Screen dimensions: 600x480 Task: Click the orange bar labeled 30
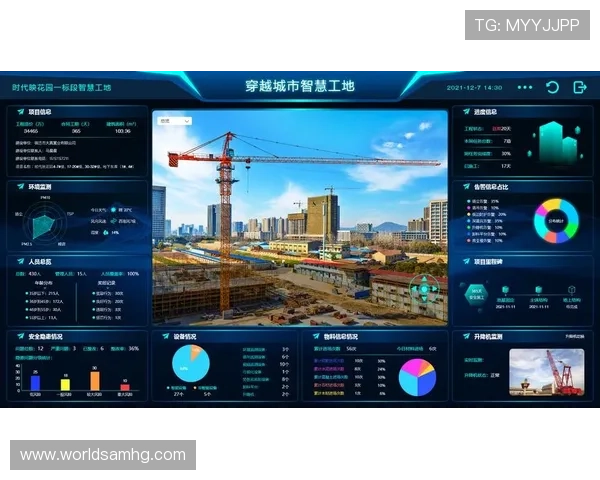(x=95, y=381)
